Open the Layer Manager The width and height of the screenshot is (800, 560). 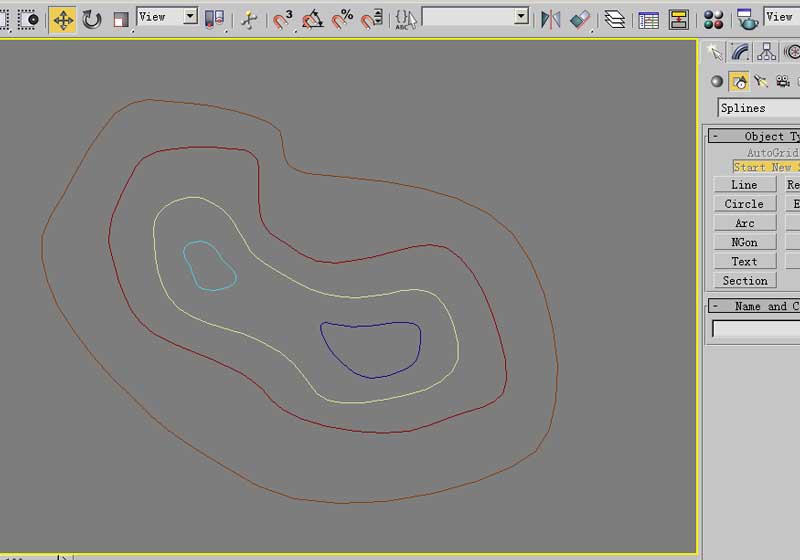point(615,20)
